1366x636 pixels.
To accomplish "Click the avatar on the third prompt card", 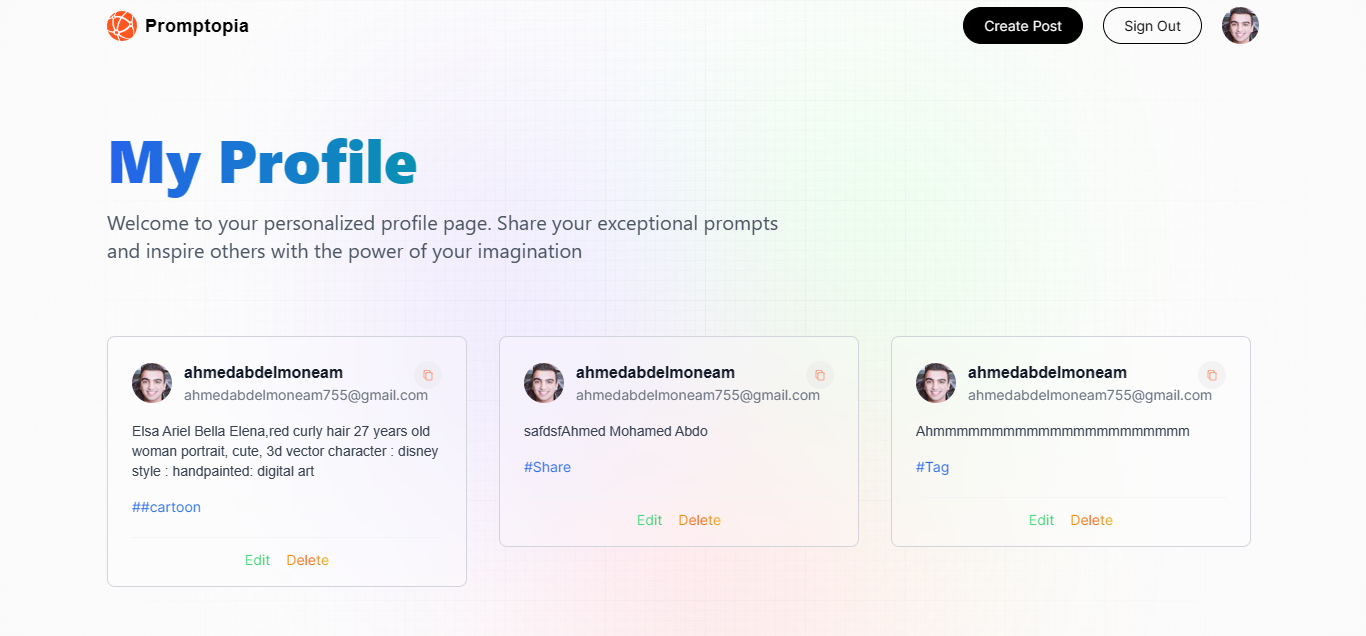I will tap(936, 383).
